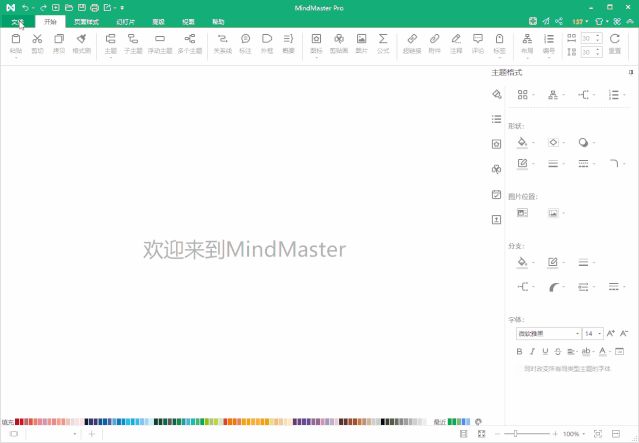Click the Reset (重置) circular arrow
This screenshot has height=443, width=639.
coord(615,44)
